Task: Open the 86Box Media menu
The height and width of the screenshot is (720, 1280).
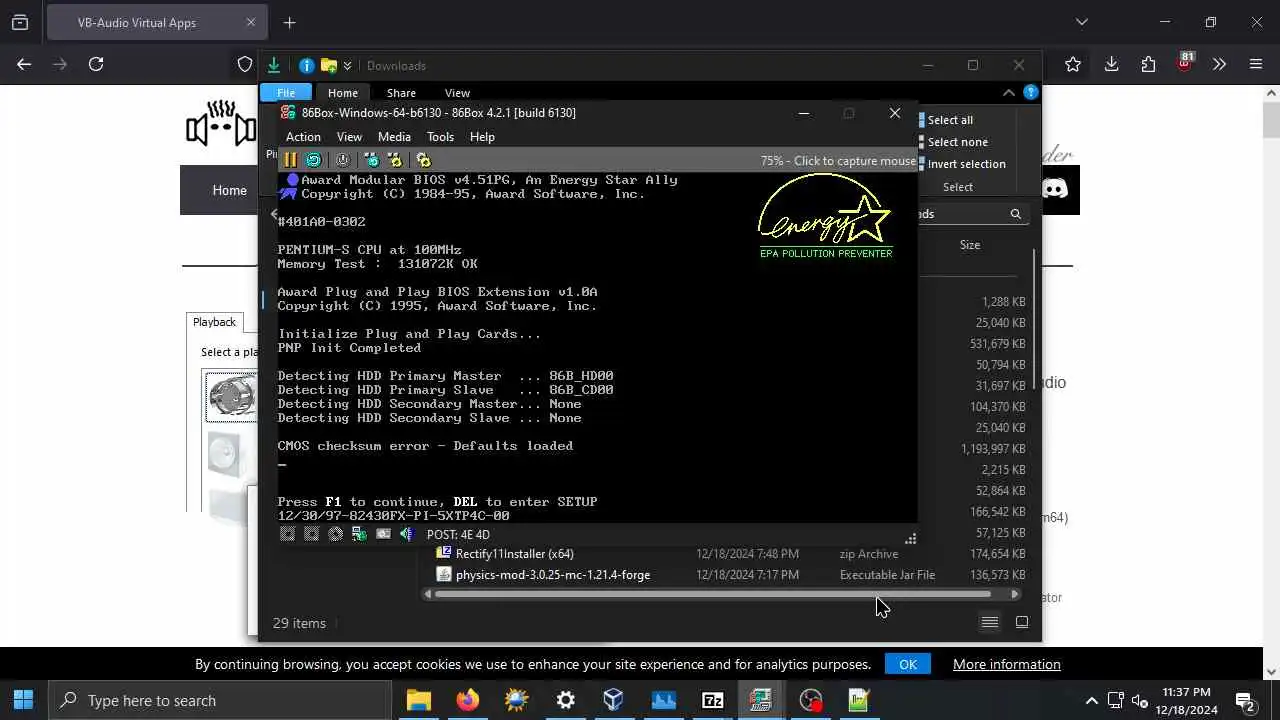Action: (394, 137)
